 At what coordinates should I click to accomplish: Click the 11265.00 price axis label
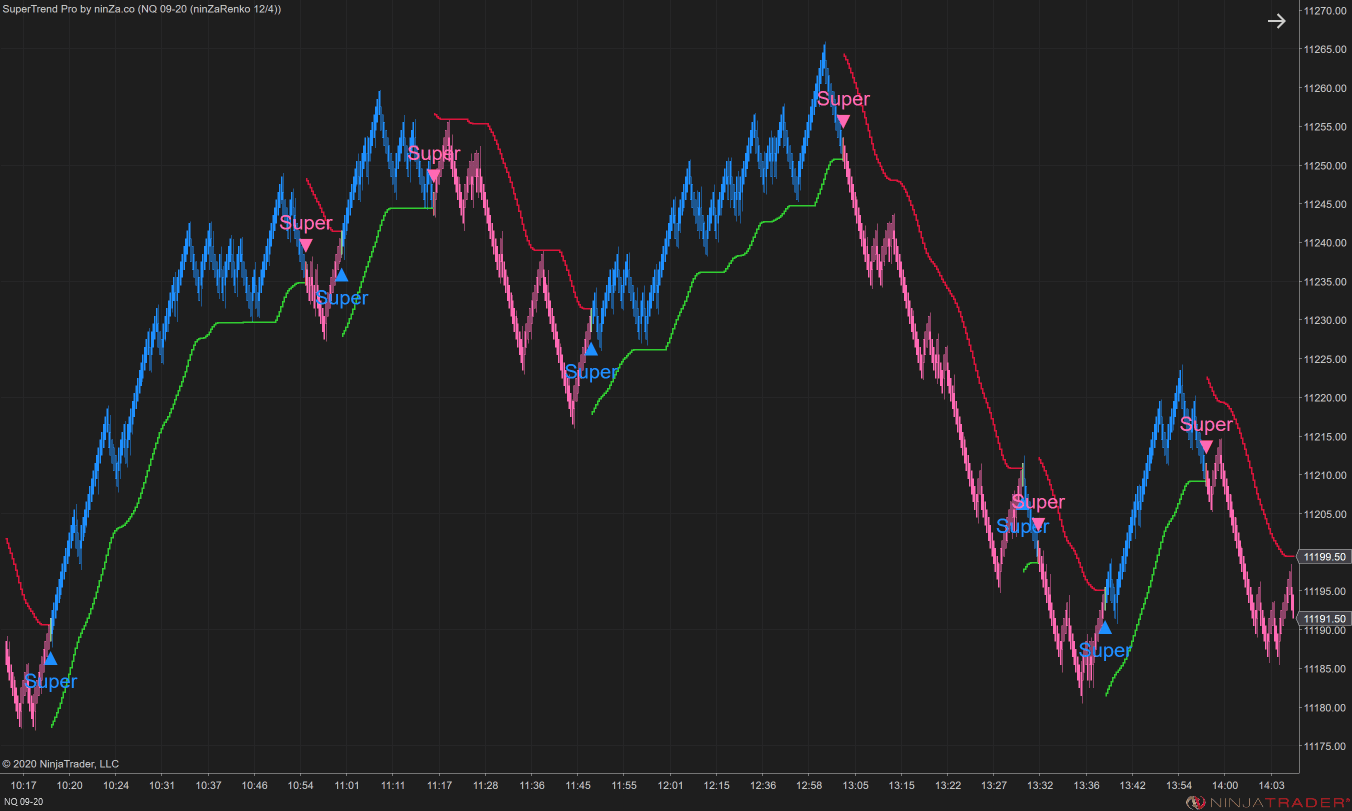pos(1327,49)
